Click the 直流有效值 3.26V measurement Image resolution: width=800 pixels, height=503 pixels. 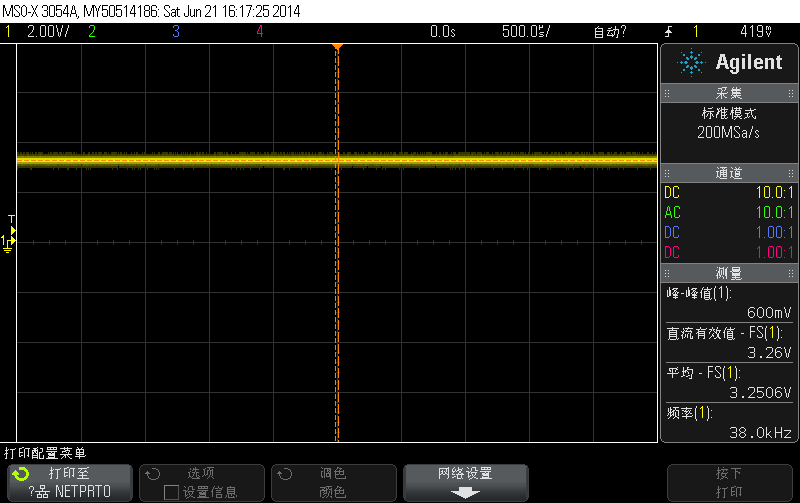[729, 343]
